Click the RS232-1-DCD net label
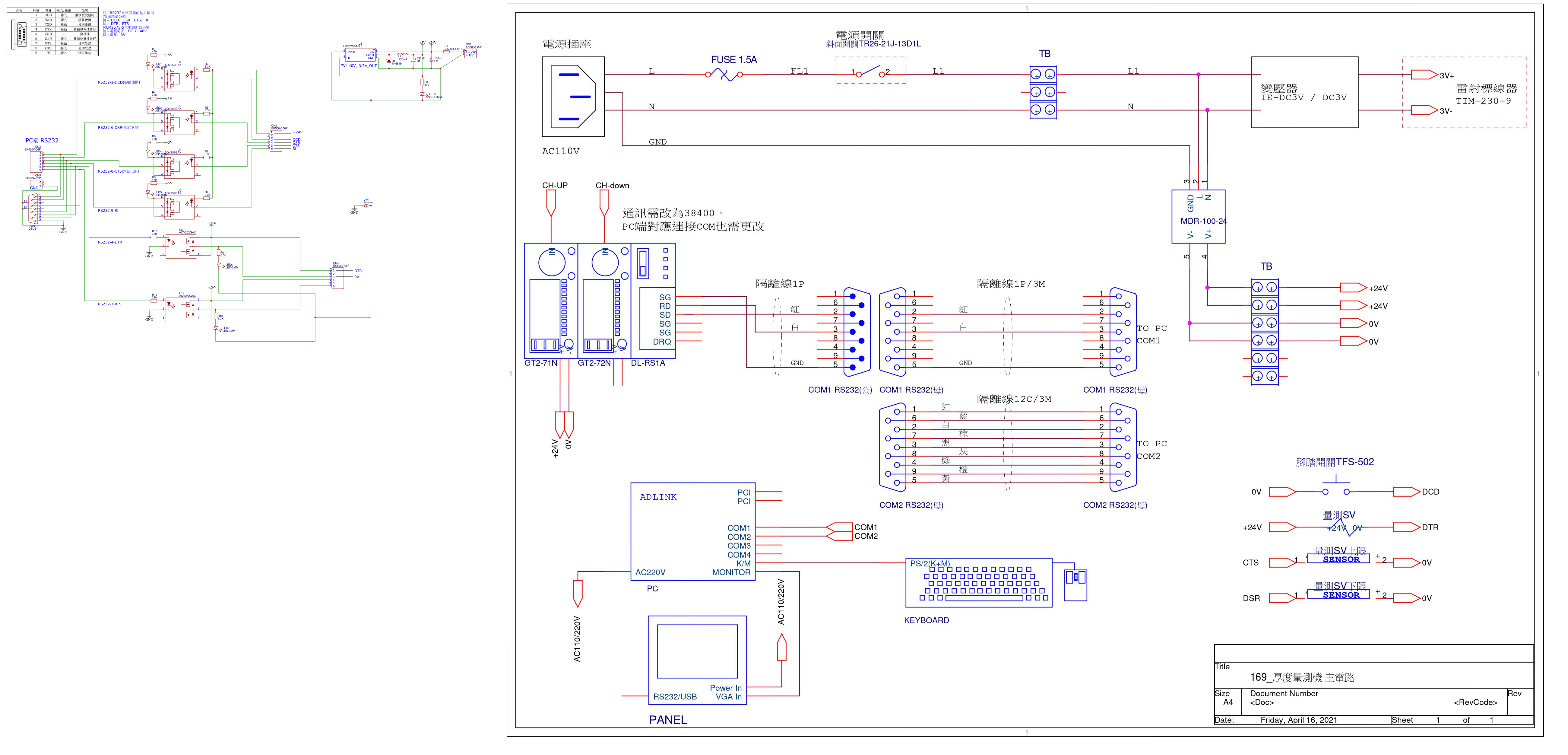Viewport: 1568px width, 755px height. (x=119, y=82)
